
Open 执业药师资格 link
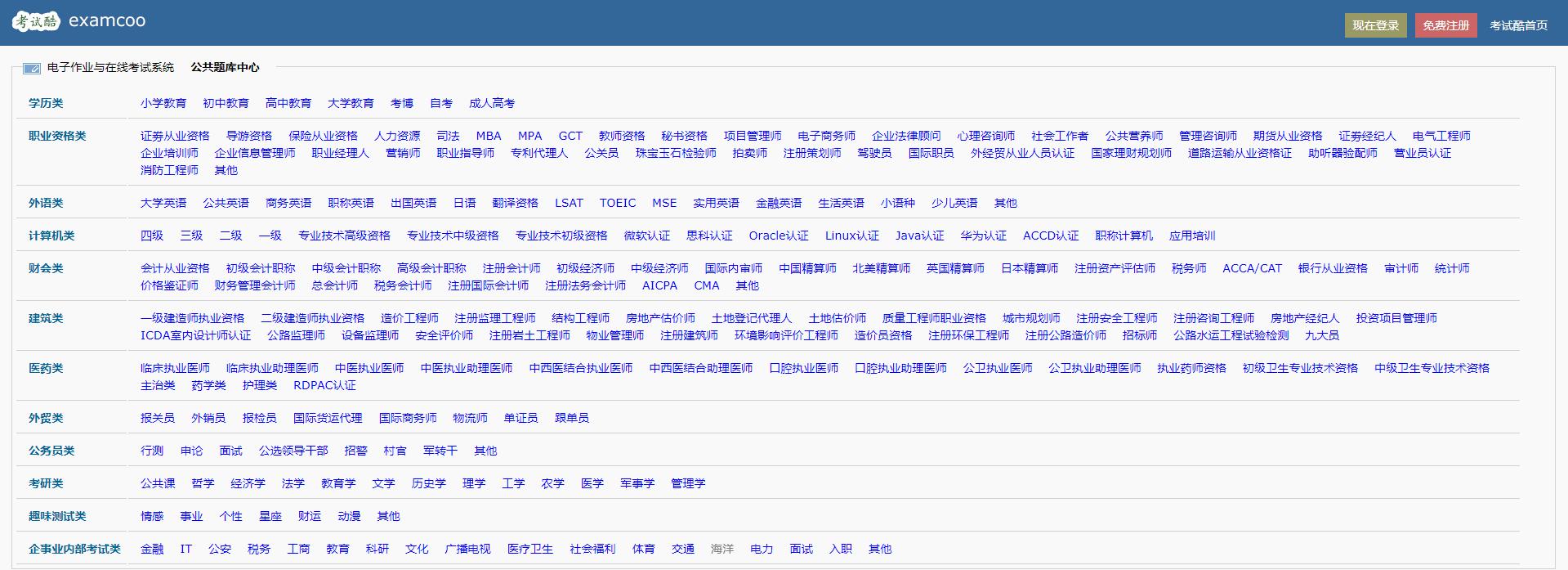1191,368
